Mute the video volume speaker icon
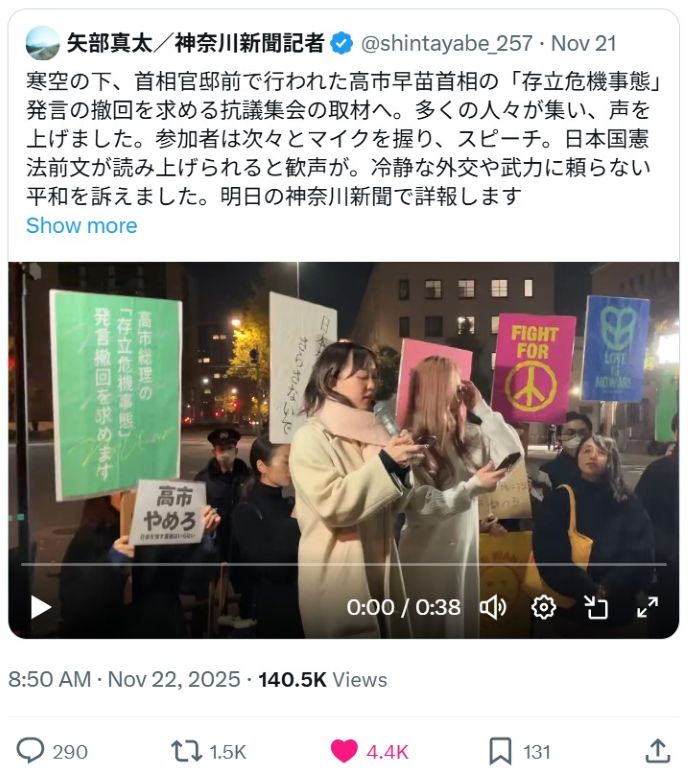688x778 pixels. click(493, 607)
